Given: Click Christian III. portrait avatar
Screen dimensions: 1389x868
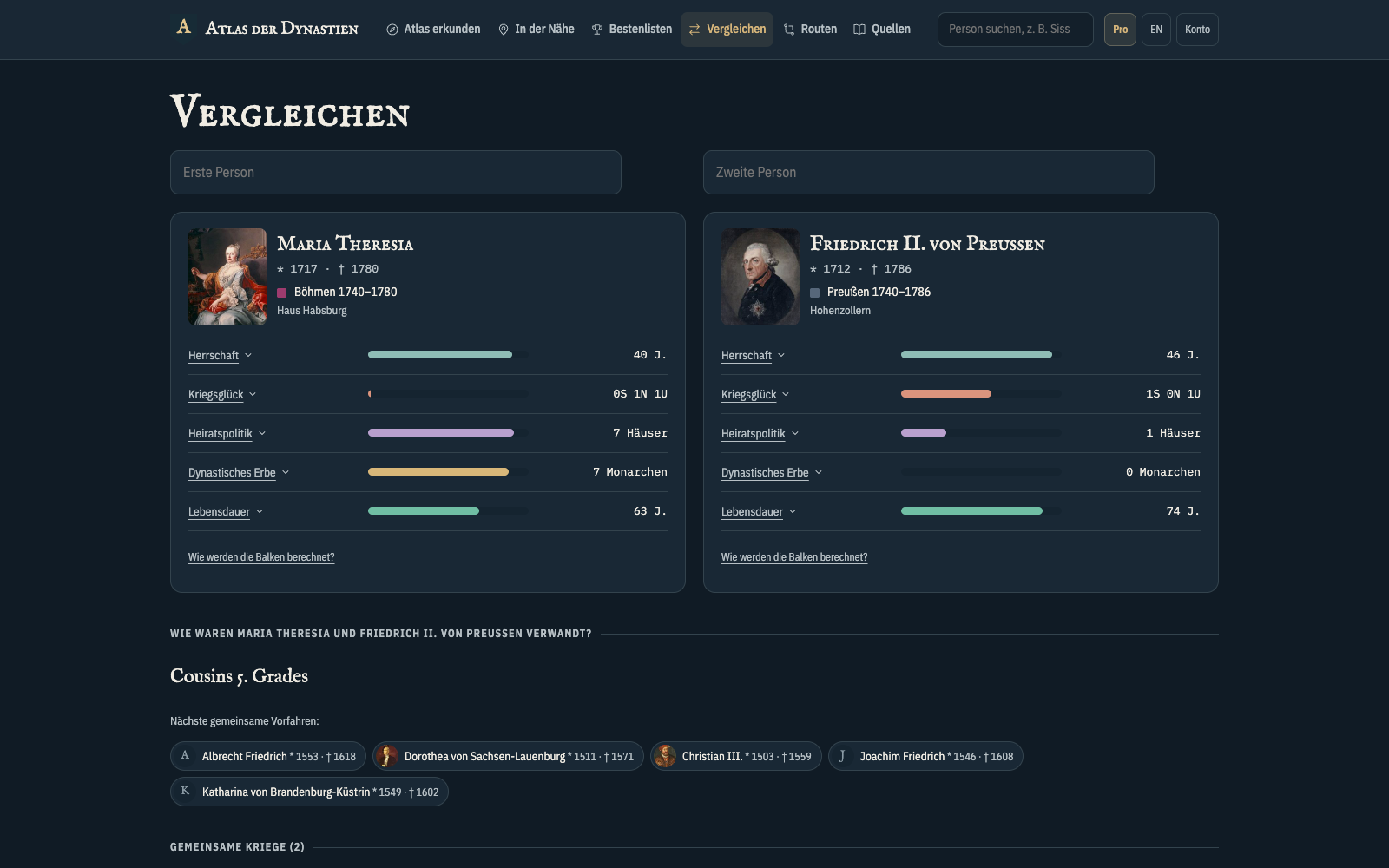Looking at the screenshot, I should (665, 756).
